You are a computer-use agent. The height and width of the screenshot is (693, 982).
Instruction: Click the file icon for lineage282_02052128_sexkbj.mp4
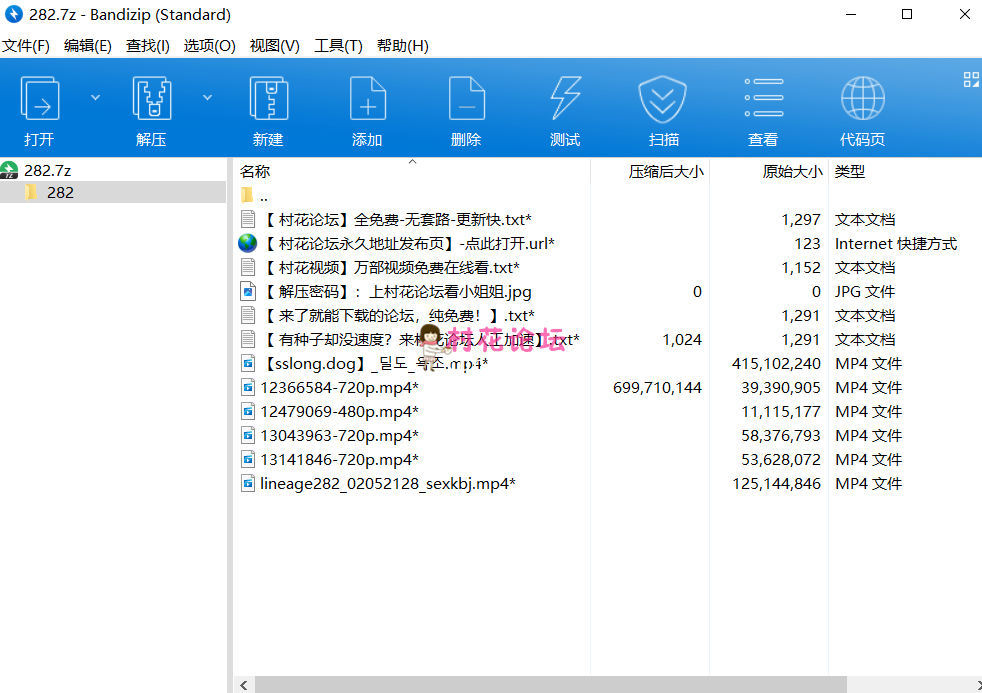coord(248,483)
